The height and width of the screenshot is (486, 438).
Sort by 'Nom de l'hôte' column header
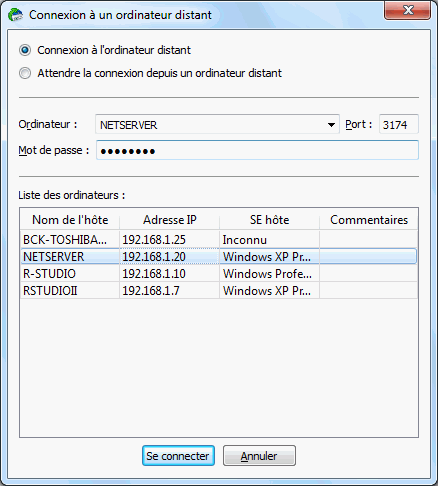click(x=70, y=220)
